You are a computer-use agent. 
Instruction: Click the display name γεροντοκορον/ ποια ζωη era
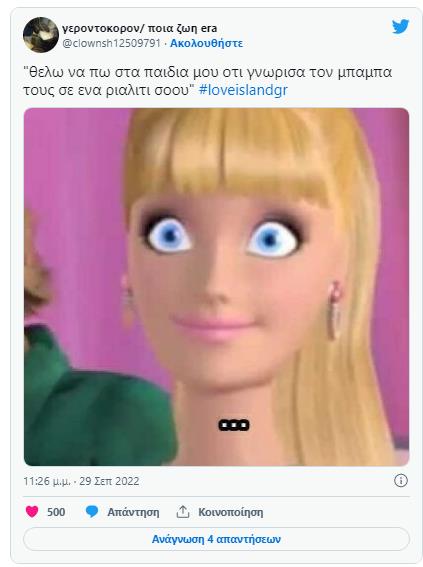click(x=140, y=28)
